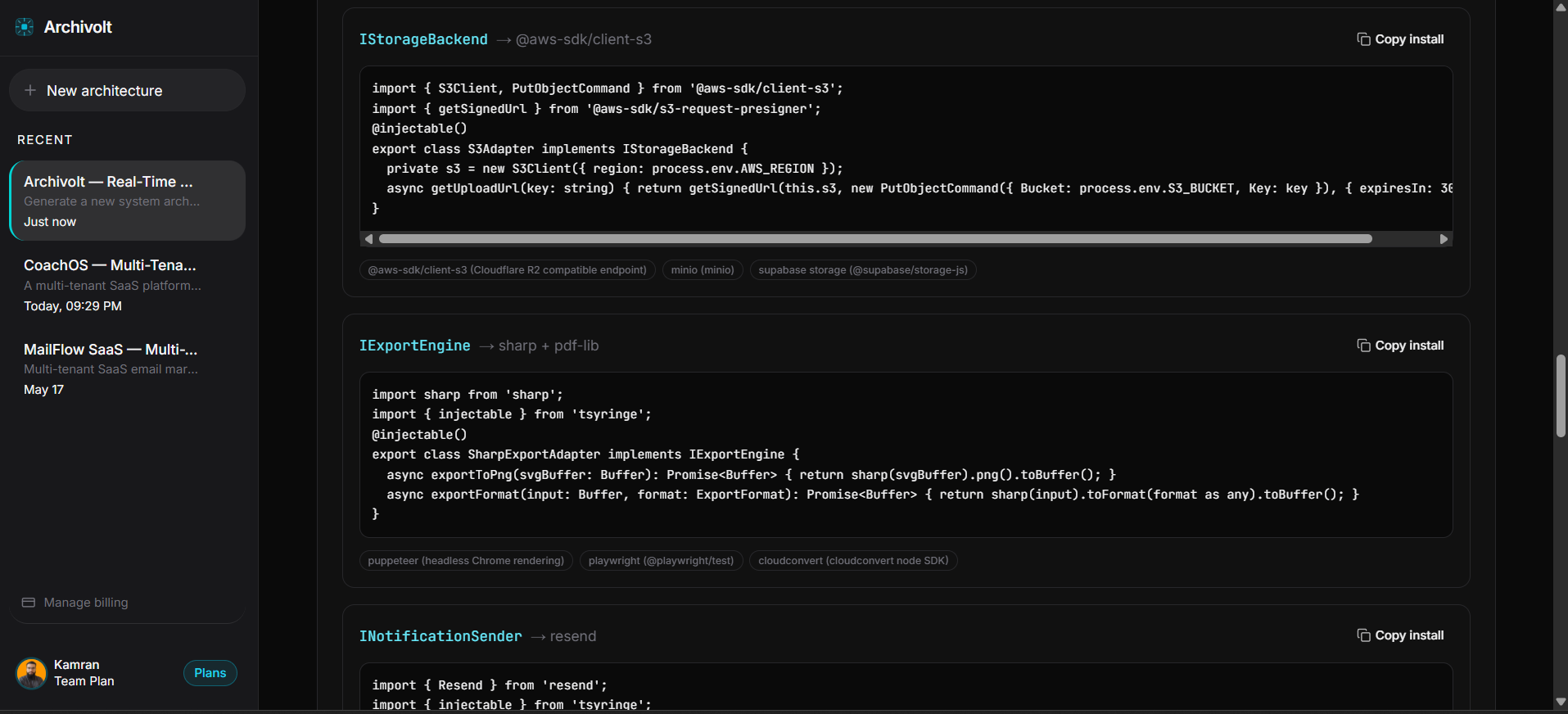Click the Kamran user name
The height and width of the screenshot is (714, 1568).
click(77, 665)
